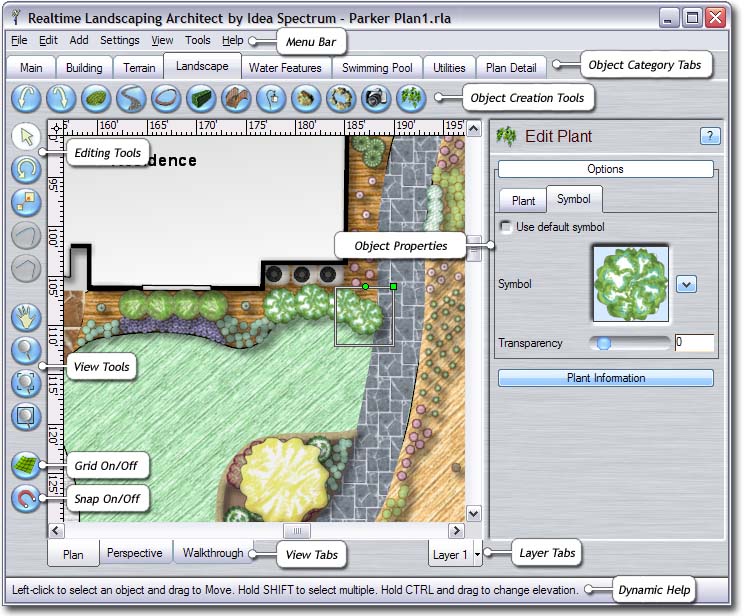Click the first disabled shape-edit tool

[x=26, y=236]
